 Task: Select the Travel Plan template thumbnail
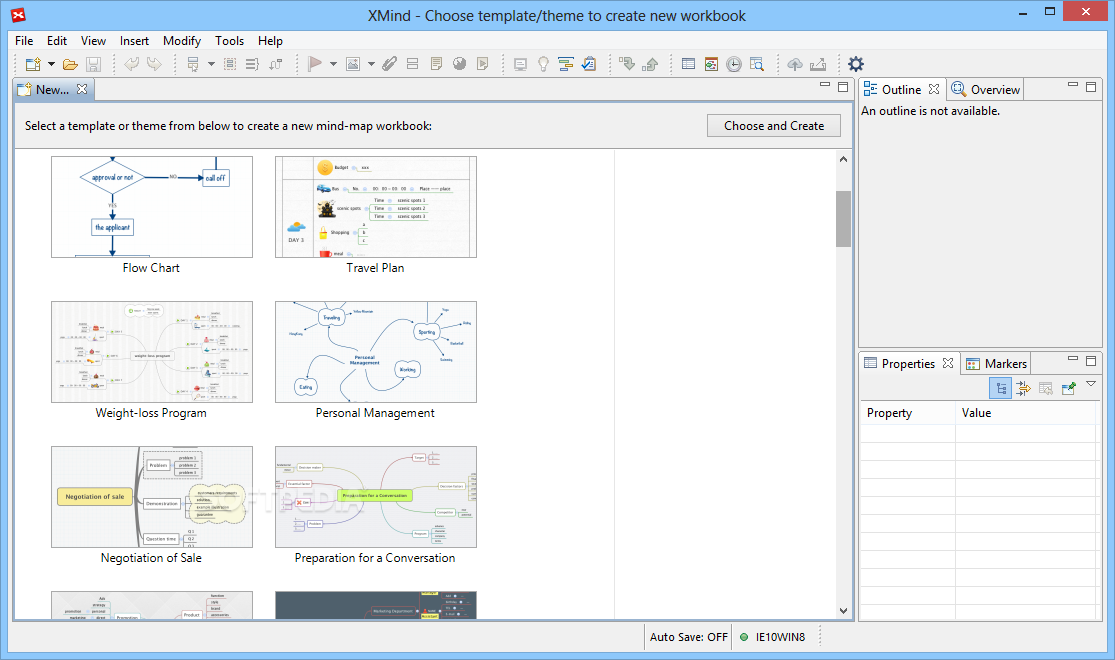[x=375, y=207]
